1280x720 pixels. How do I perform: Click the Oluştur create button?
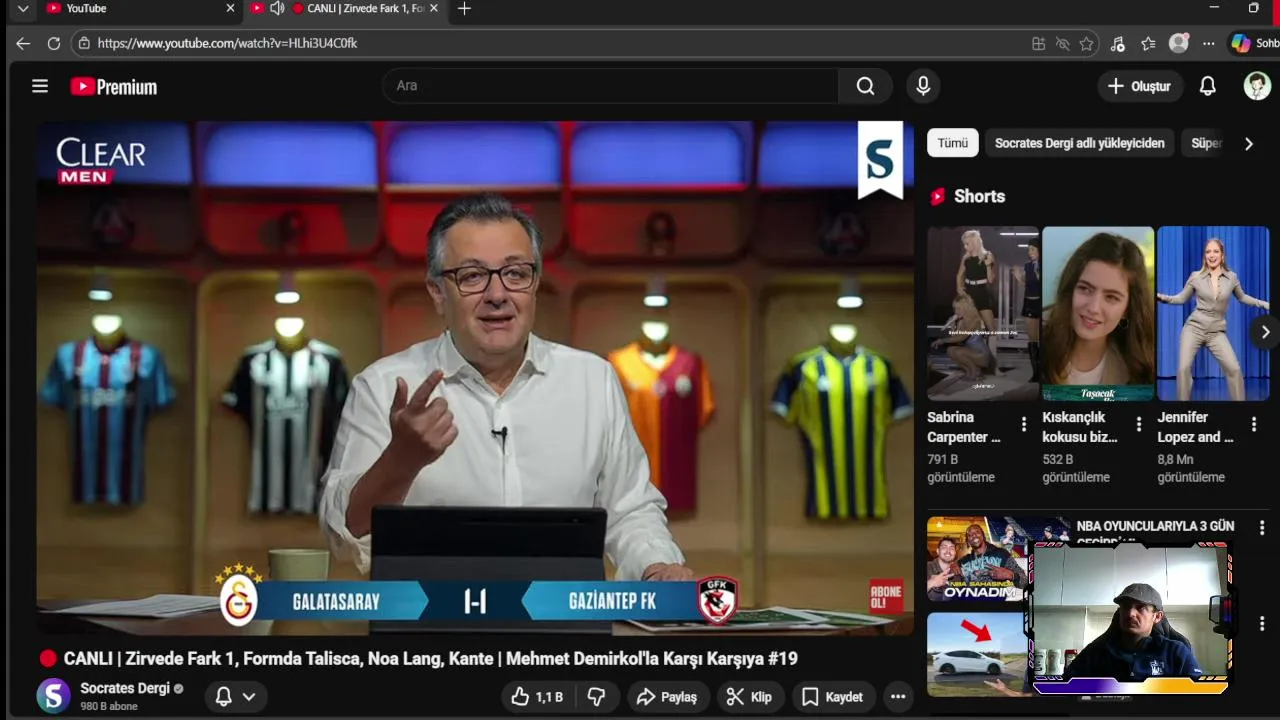pyautogui.click(x=1140, y=86)
